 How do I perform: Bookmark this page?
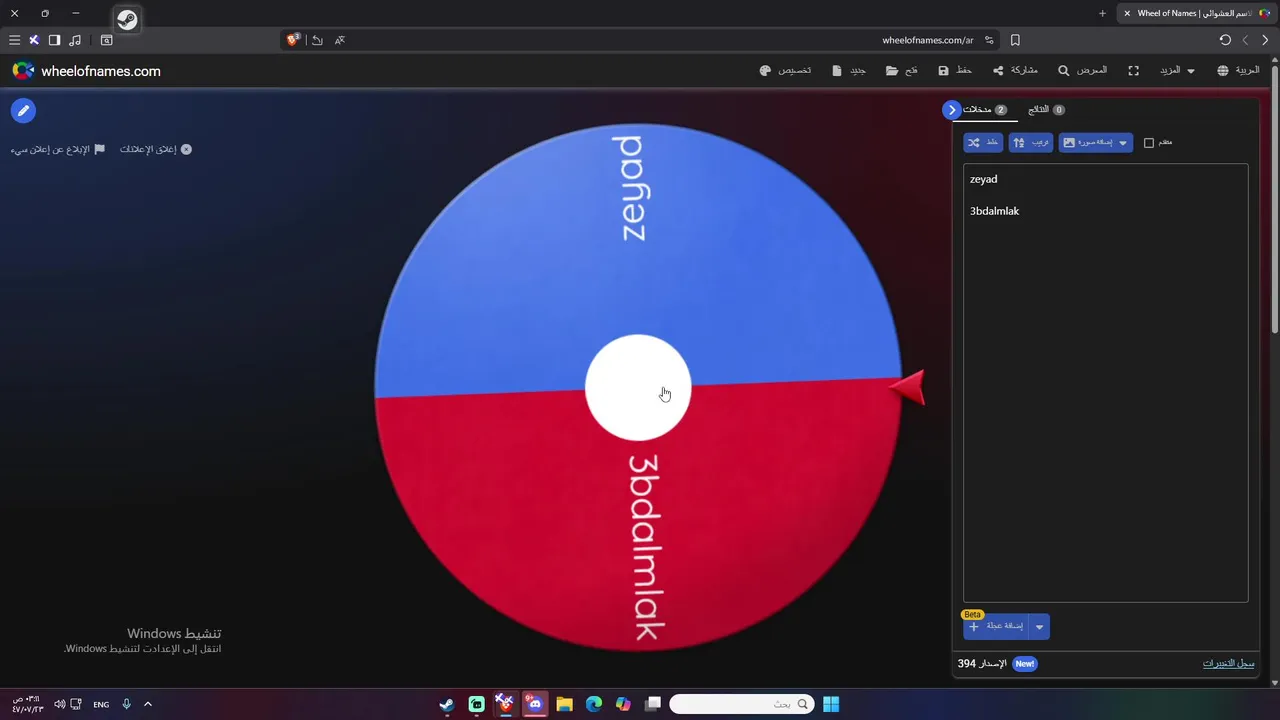coord(1015,40)
